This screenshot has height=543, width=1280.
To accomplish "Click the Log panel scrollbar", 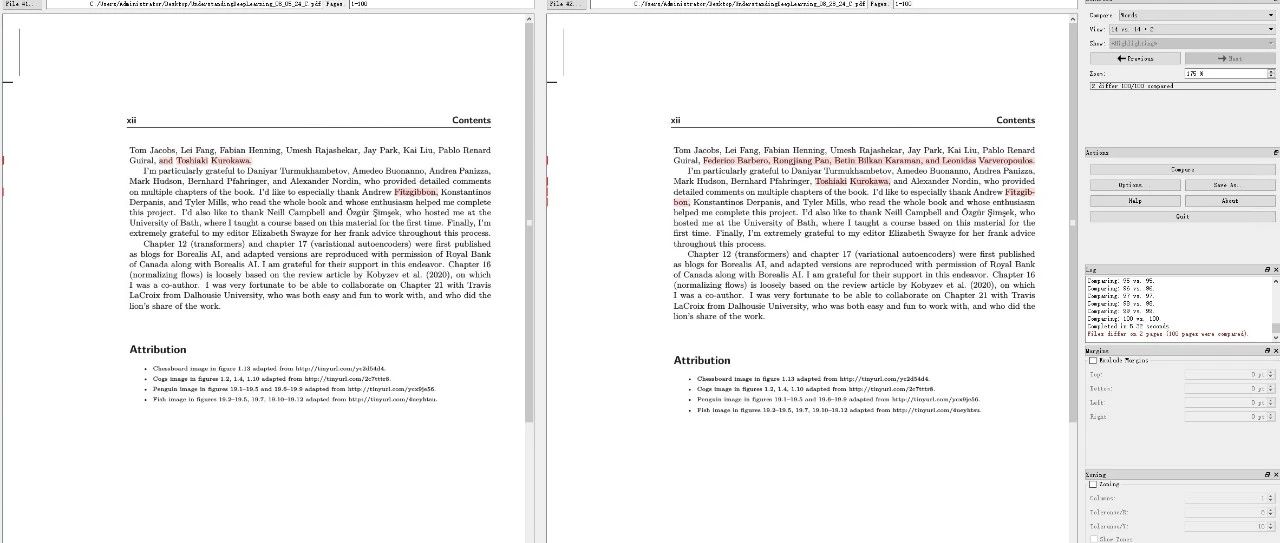I will pos(1275,309).
